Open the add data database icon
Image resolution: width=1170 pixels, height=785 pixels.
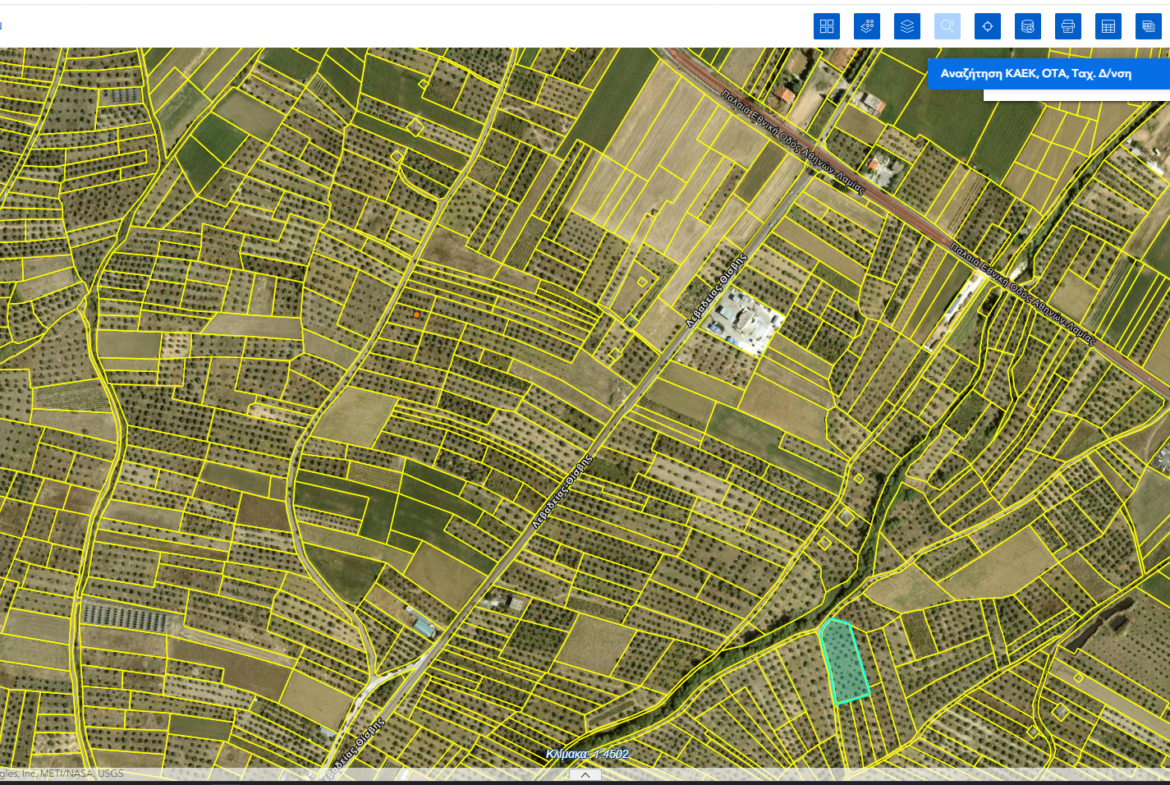(x=1028, y=27)
